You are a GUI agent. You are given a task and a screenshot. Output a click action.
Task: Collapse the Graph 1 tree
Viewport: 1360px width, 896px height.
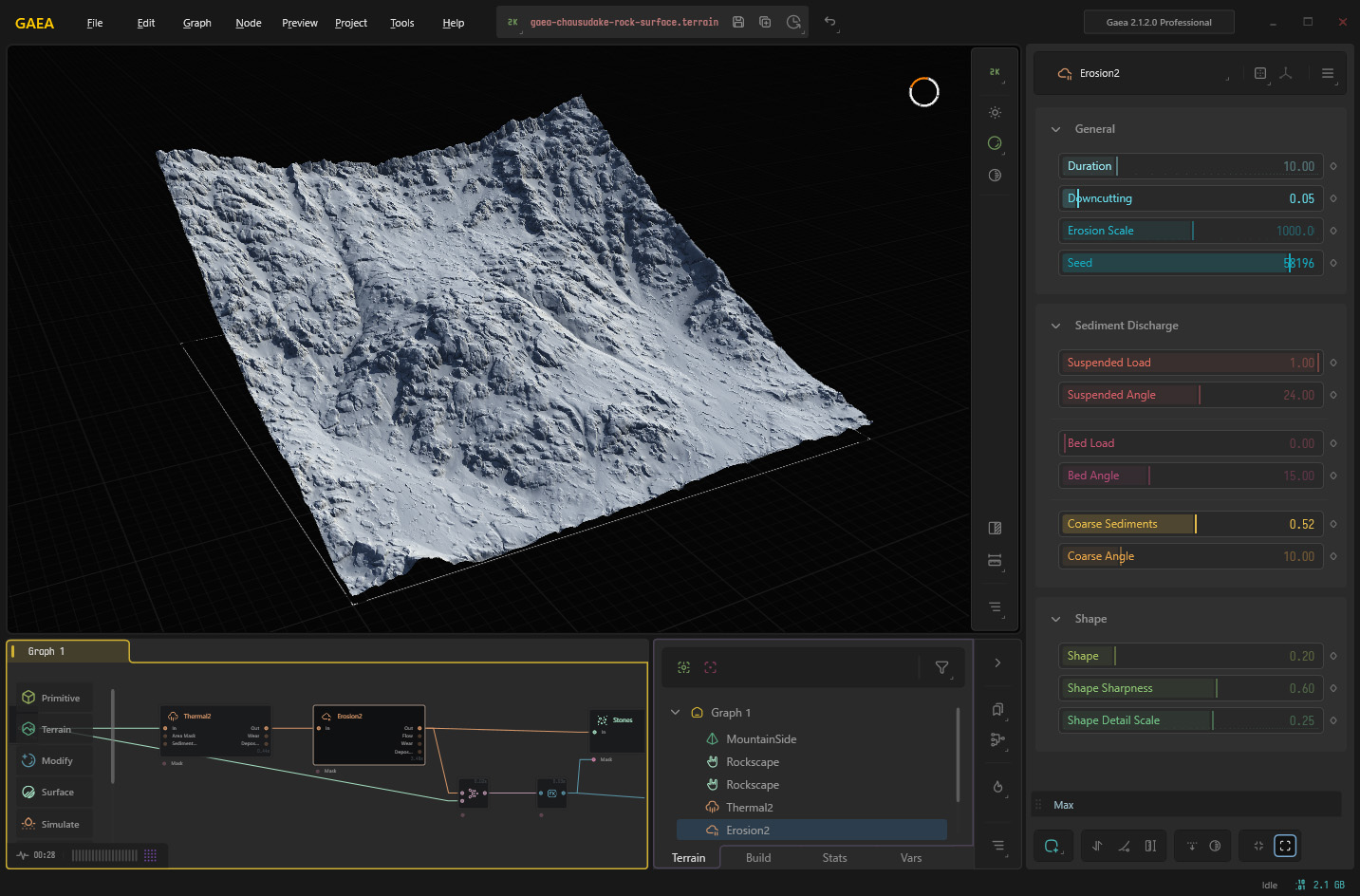coord(676,713)
